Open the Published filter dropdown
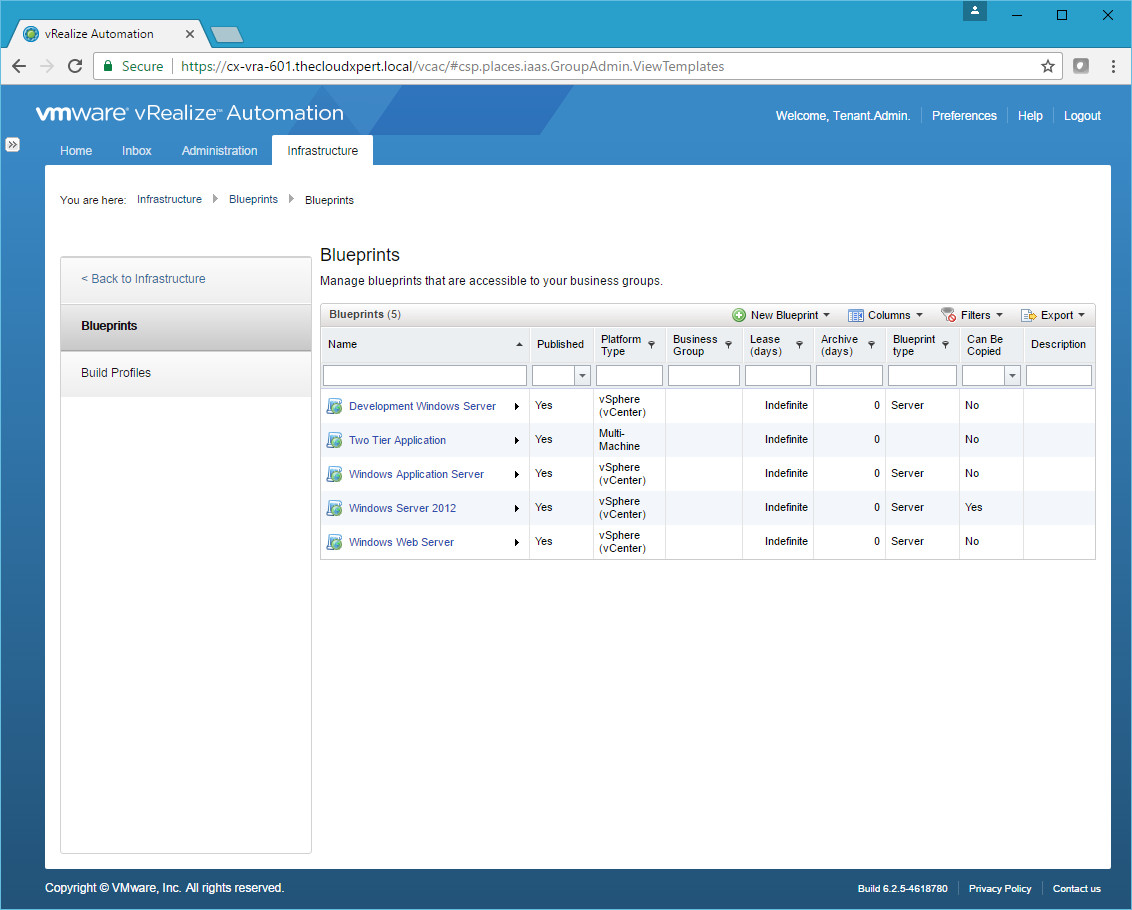The width and height of the screenshot is (1132, 910). (582, 376)
